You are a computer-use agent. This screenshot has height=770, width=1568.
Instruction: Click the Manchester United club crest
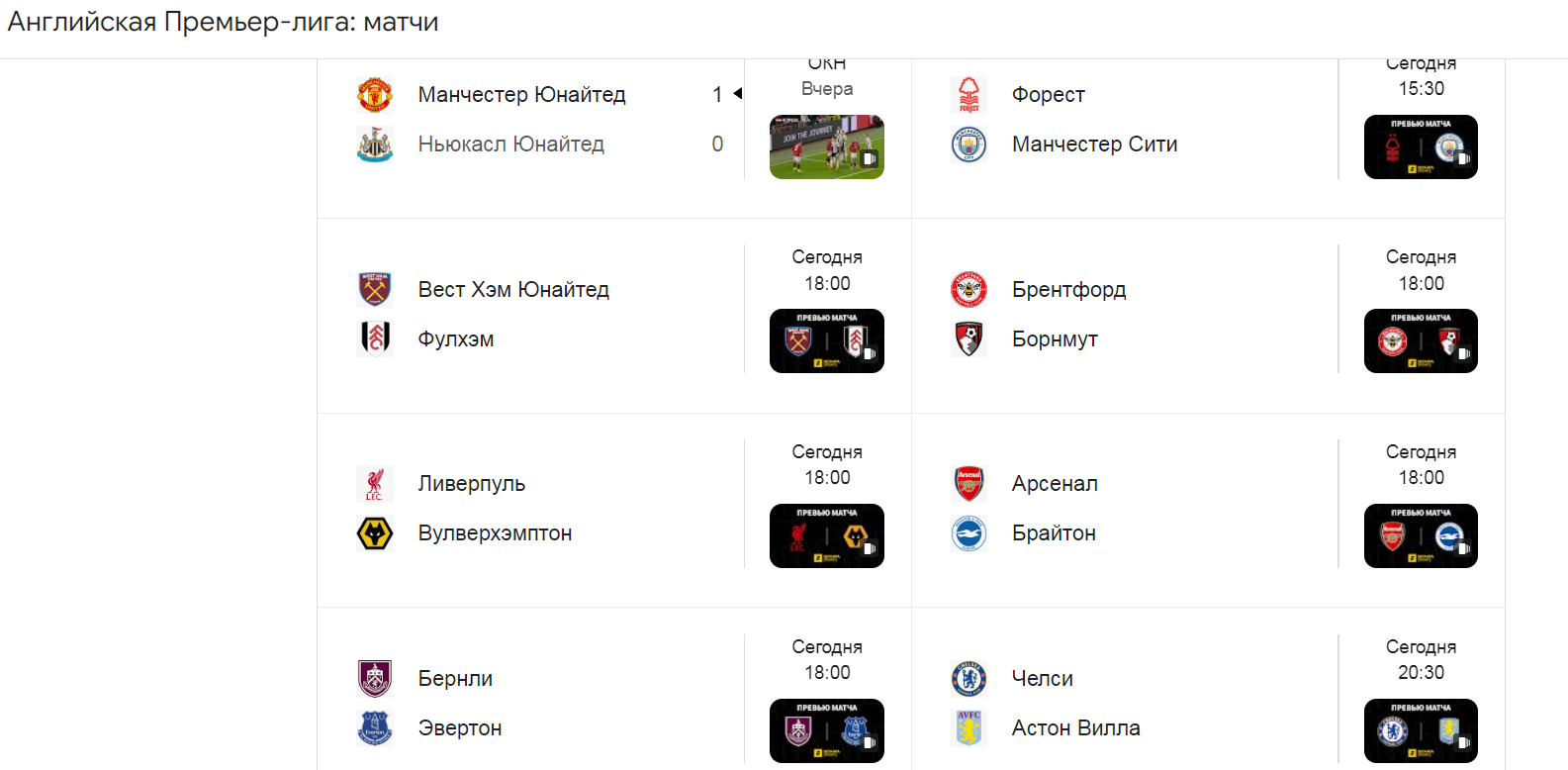click(375, 95)
